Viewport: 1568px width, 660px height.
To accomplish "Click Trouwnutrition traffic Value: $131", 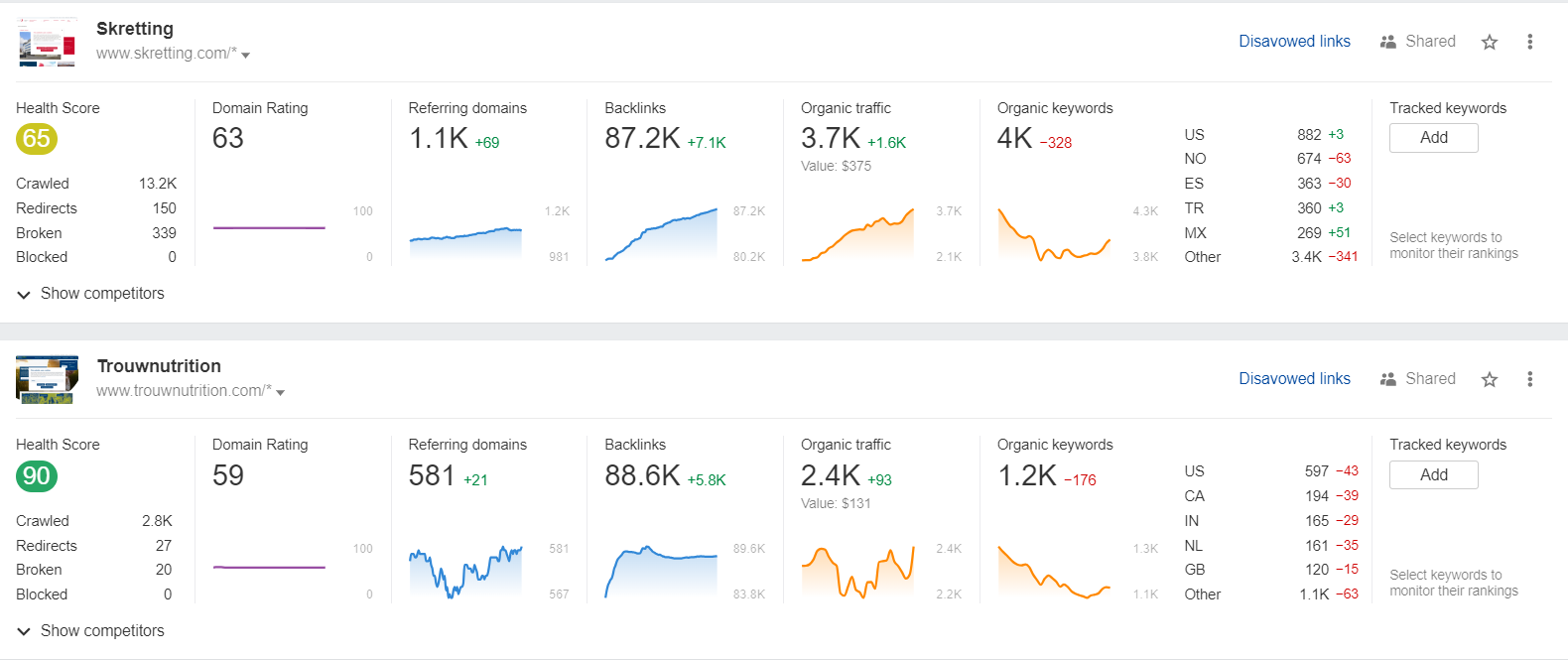I will tap(836, 504).
